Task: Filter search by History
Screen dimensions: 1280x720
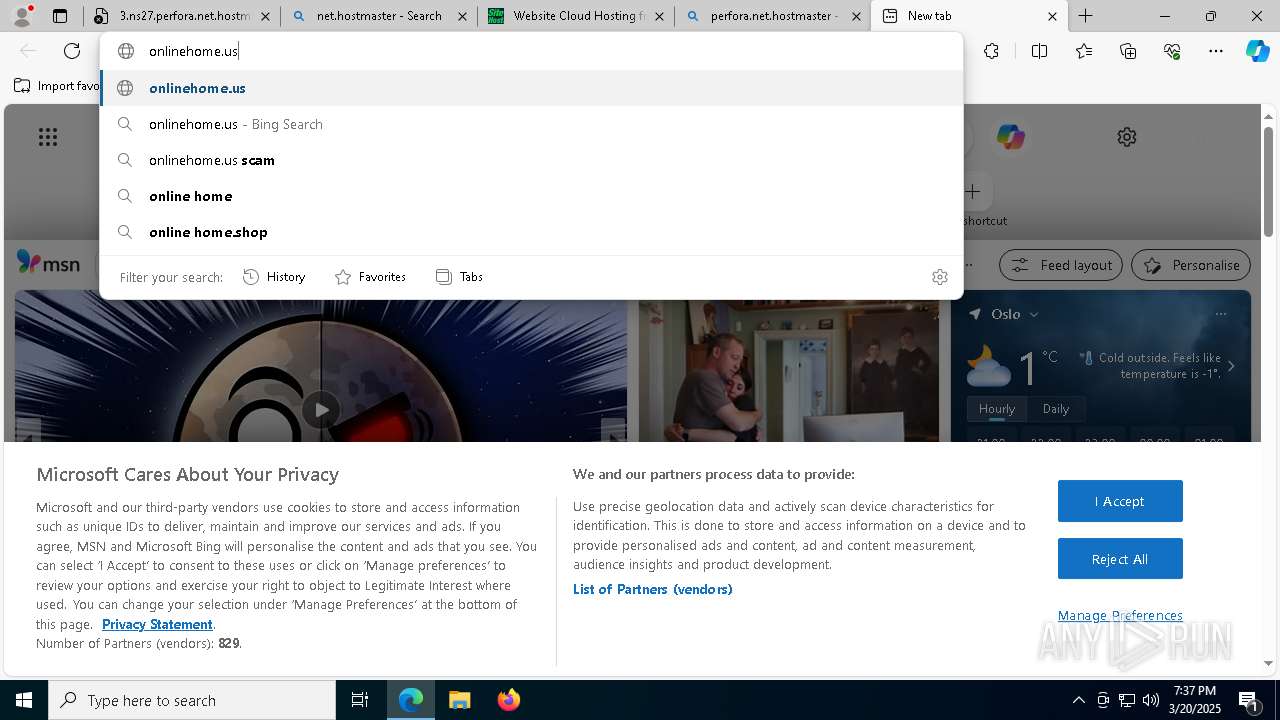Action: point(275,277)
